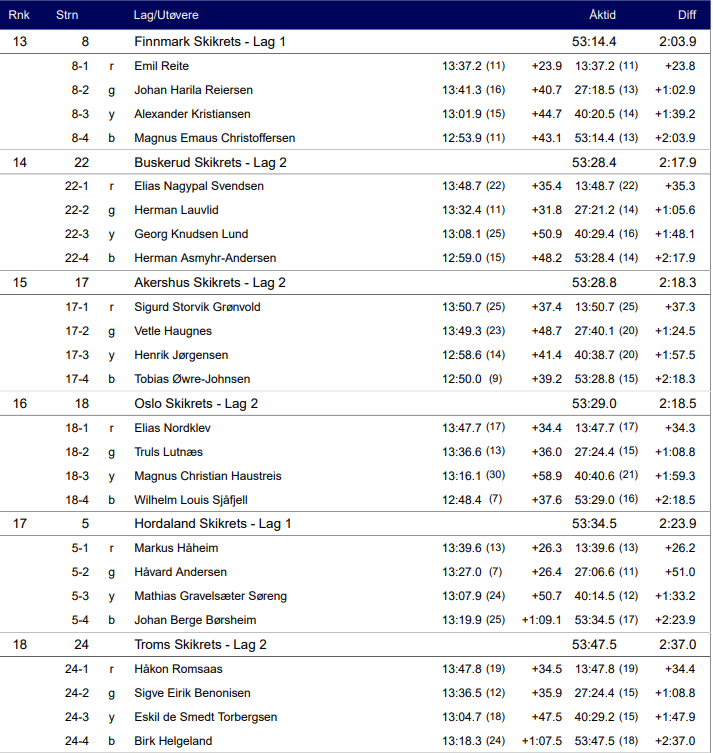Click the Strn column header
This screenshot has width=713, height=753.
pyautogui.click(x=67, y=16)
